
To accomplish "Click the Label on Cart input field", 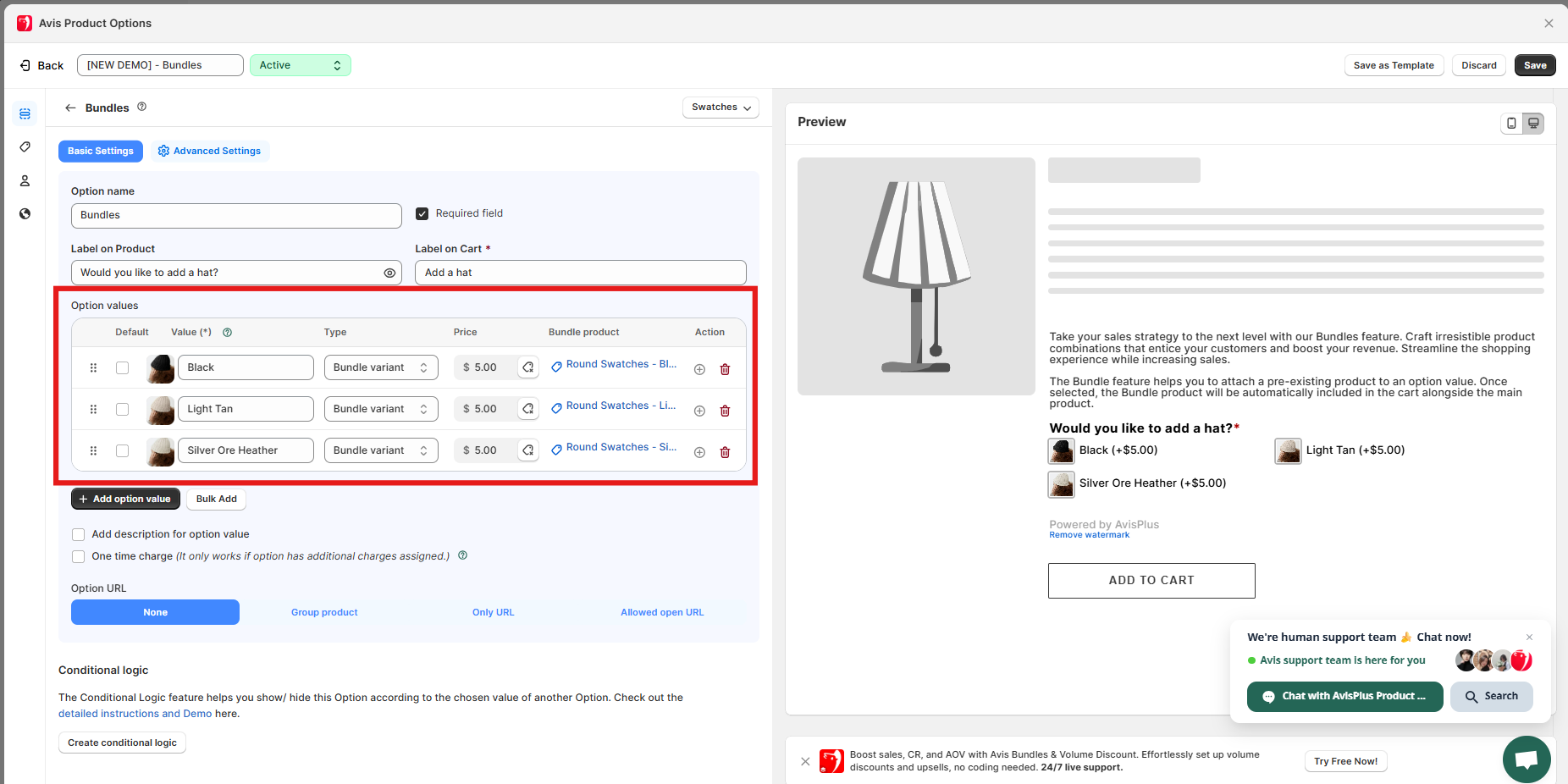I will (x=580, y=273).
